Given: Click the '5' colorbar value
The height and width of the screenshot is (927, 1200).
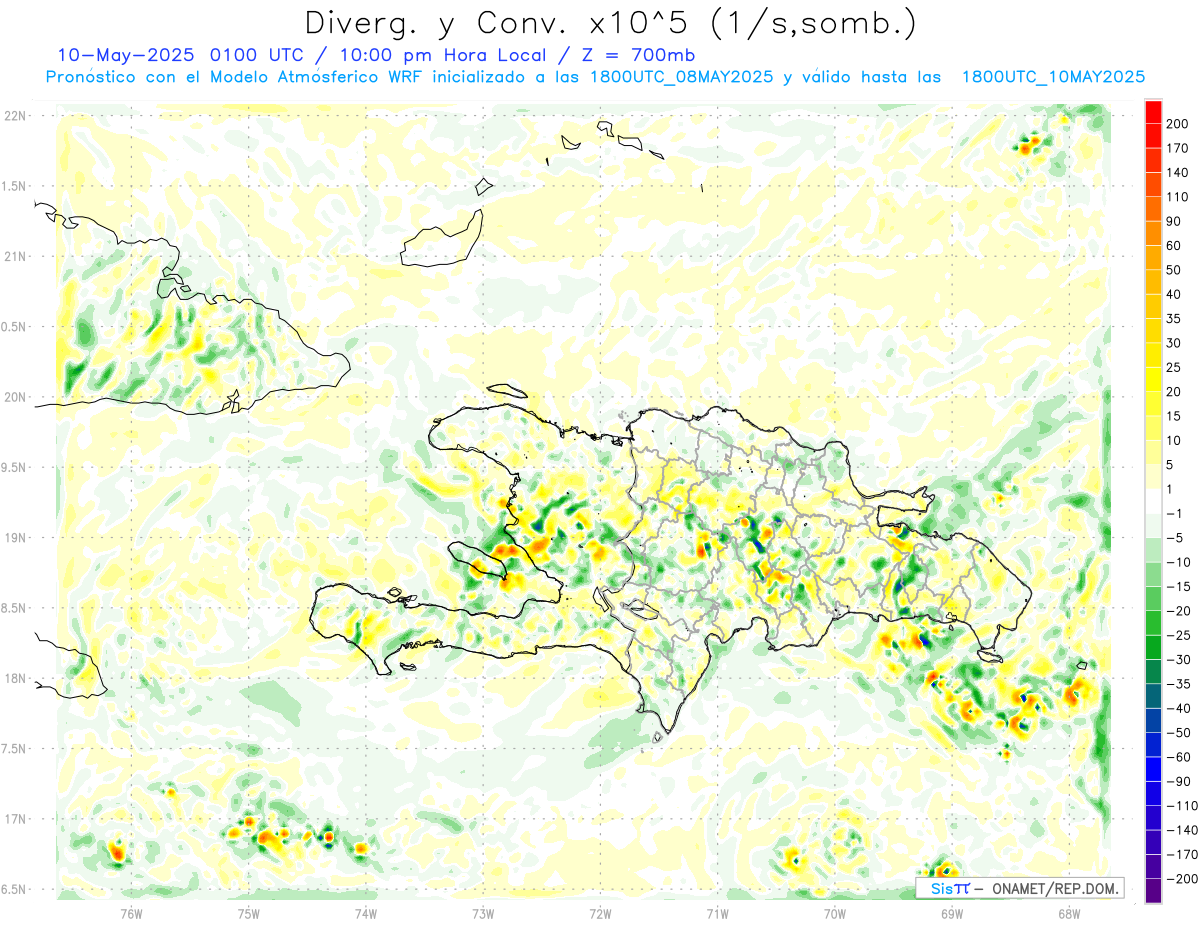Looking at the screenshot, I should 1171,465.
